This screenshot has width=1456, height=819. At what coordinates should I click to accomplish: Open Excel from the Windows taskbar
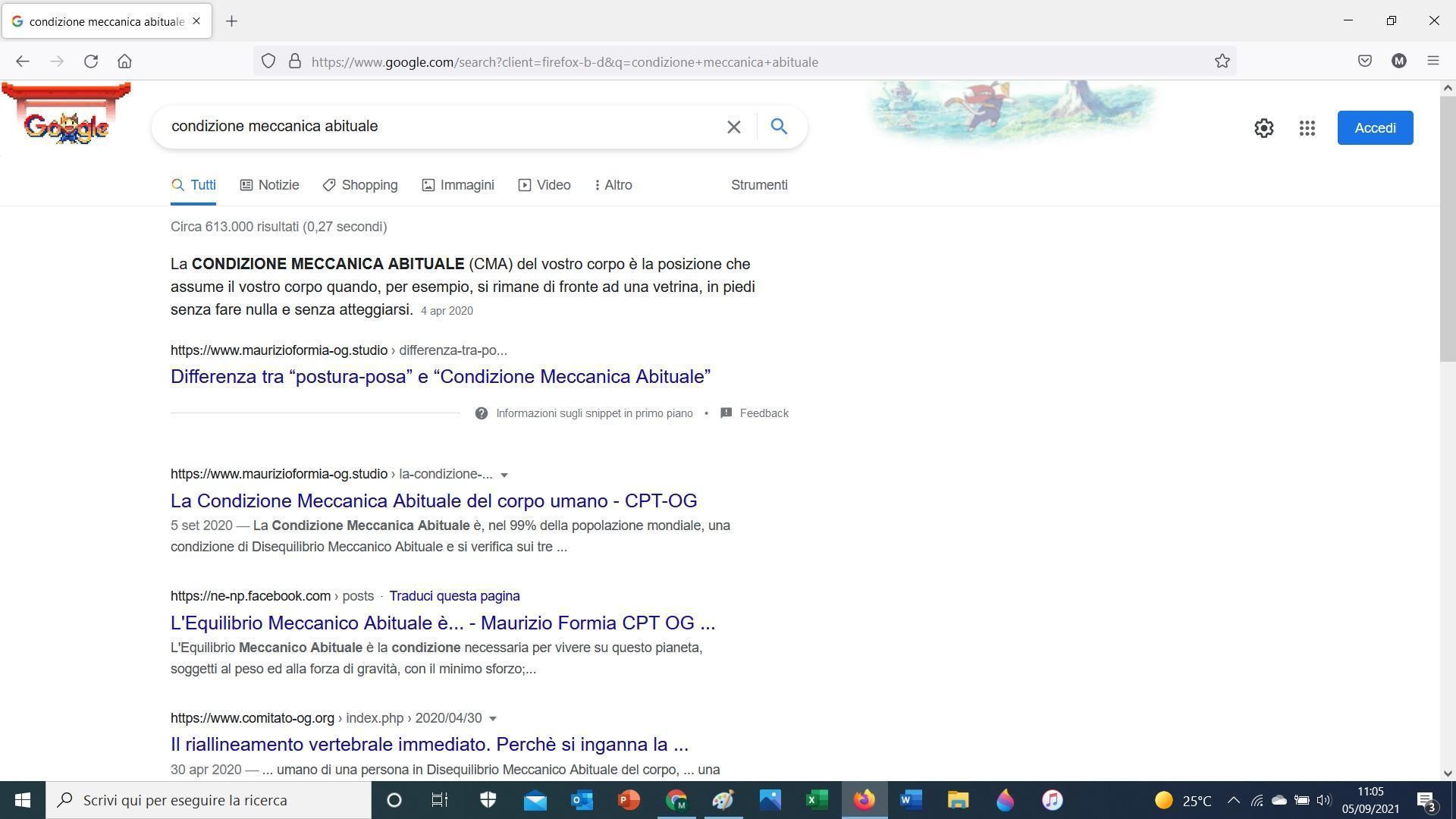pos(816,800)
